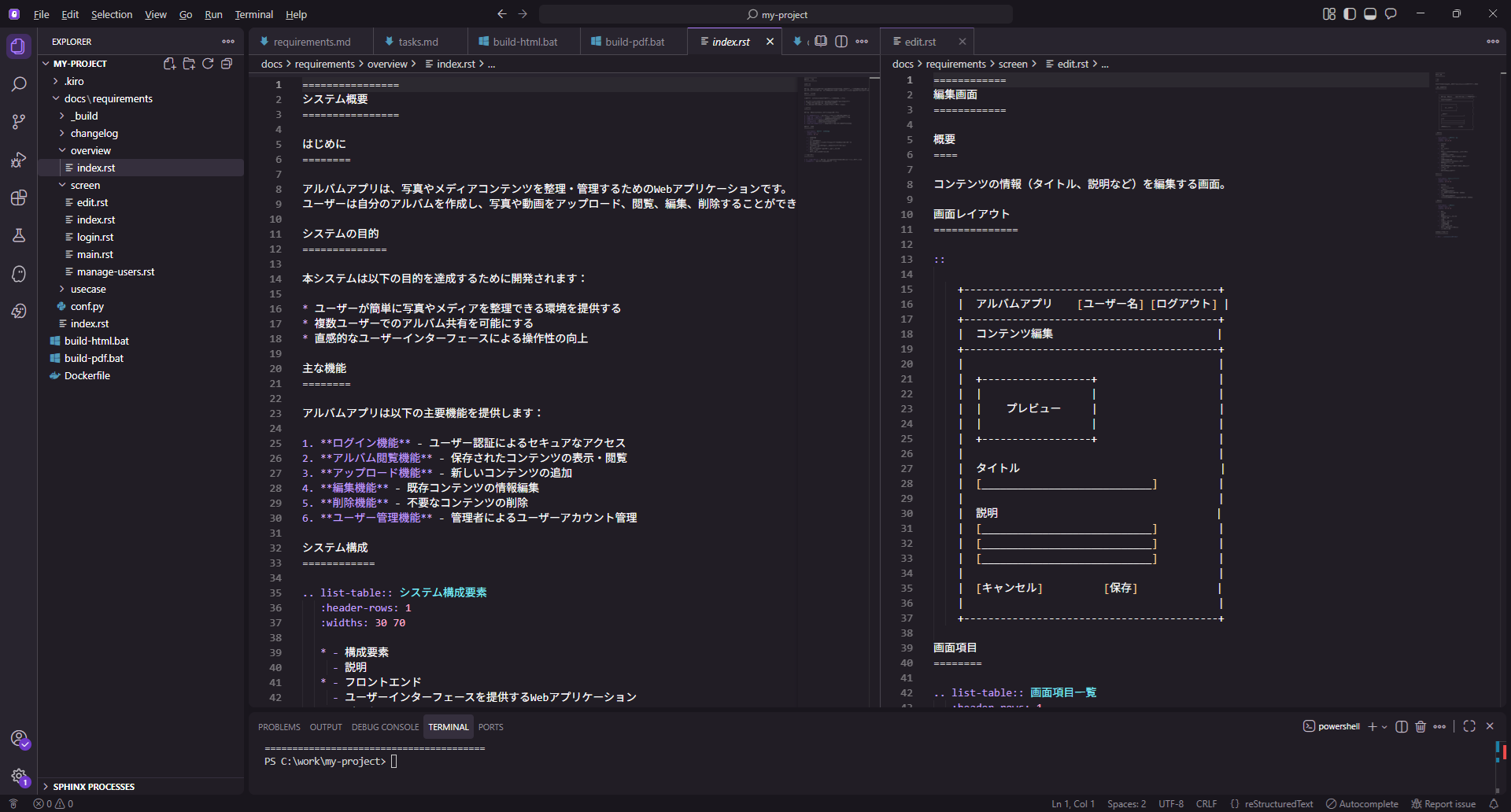This screenshot has width=1511, height=812.
Task: Toggle the primary side bar visibility
Action: coord(1350,14)
